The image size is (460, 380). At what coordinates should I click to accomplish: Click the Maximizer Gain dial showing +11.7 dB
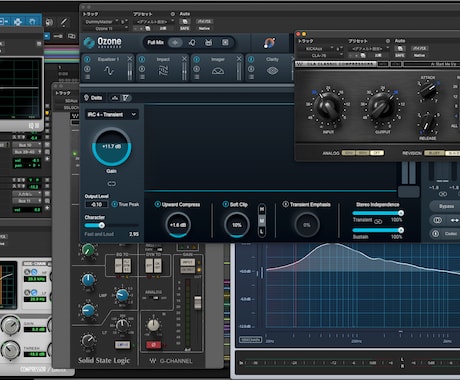(111, 147)
